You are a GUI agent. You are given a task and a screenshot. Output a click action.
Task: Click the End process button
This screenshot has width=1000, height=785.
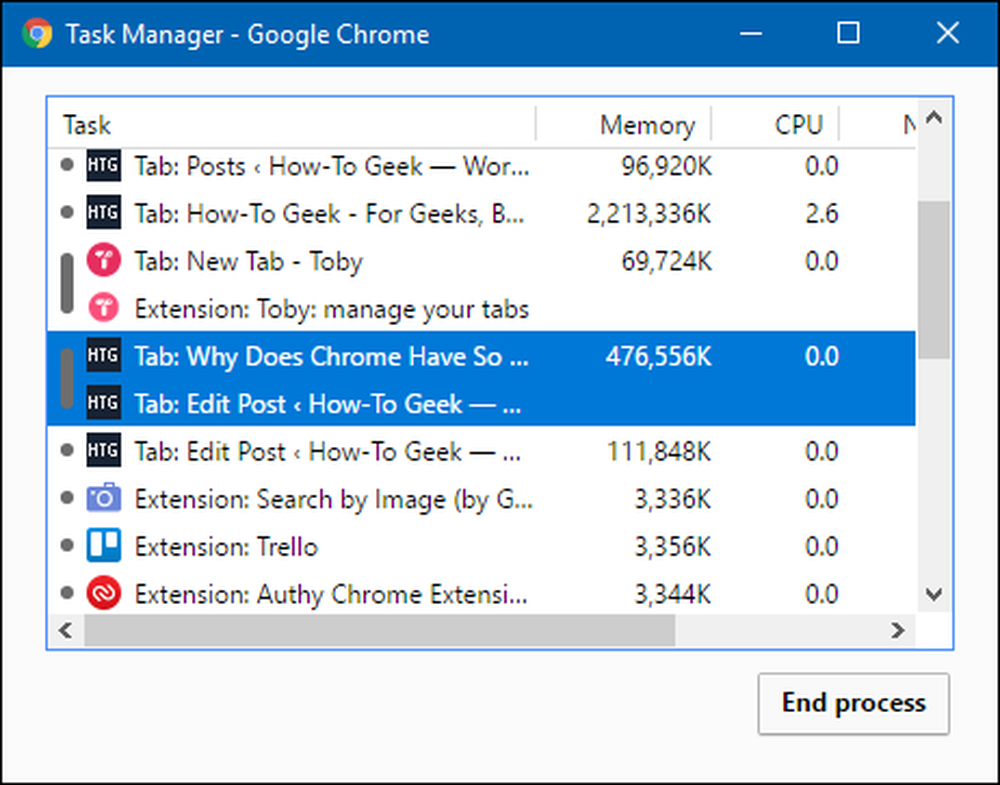pyautogui.click(x=853, y=703)
